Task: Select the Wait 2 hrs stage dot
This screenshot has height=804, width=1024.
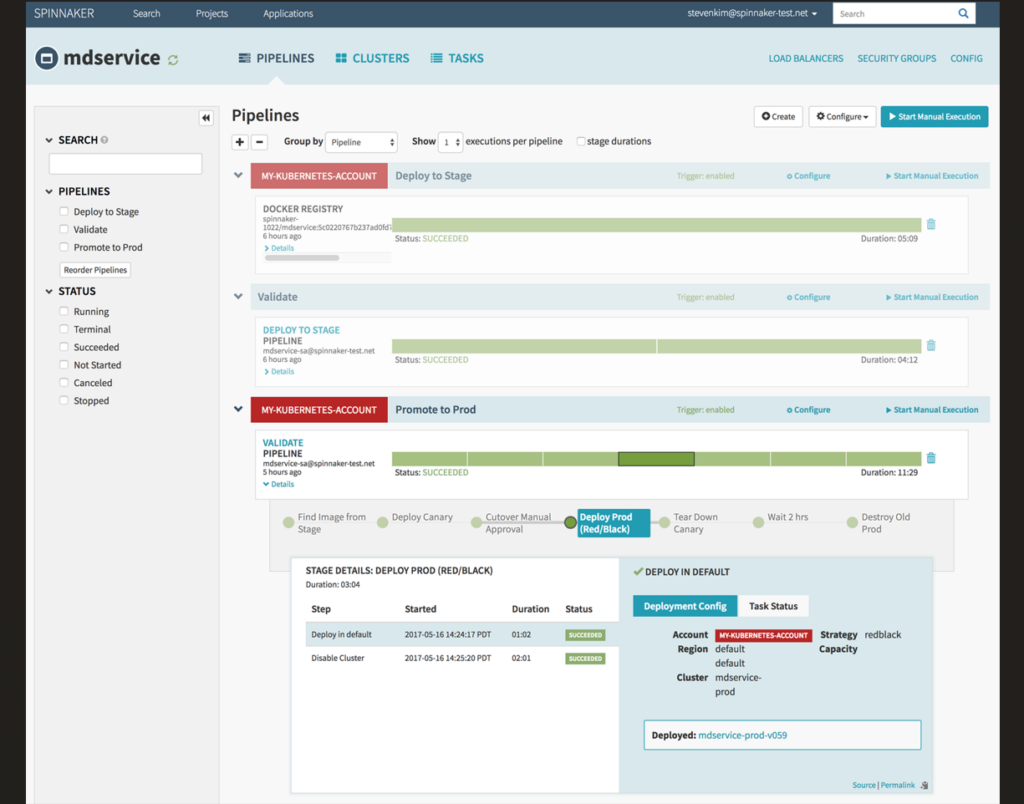Action: point(758,523)
